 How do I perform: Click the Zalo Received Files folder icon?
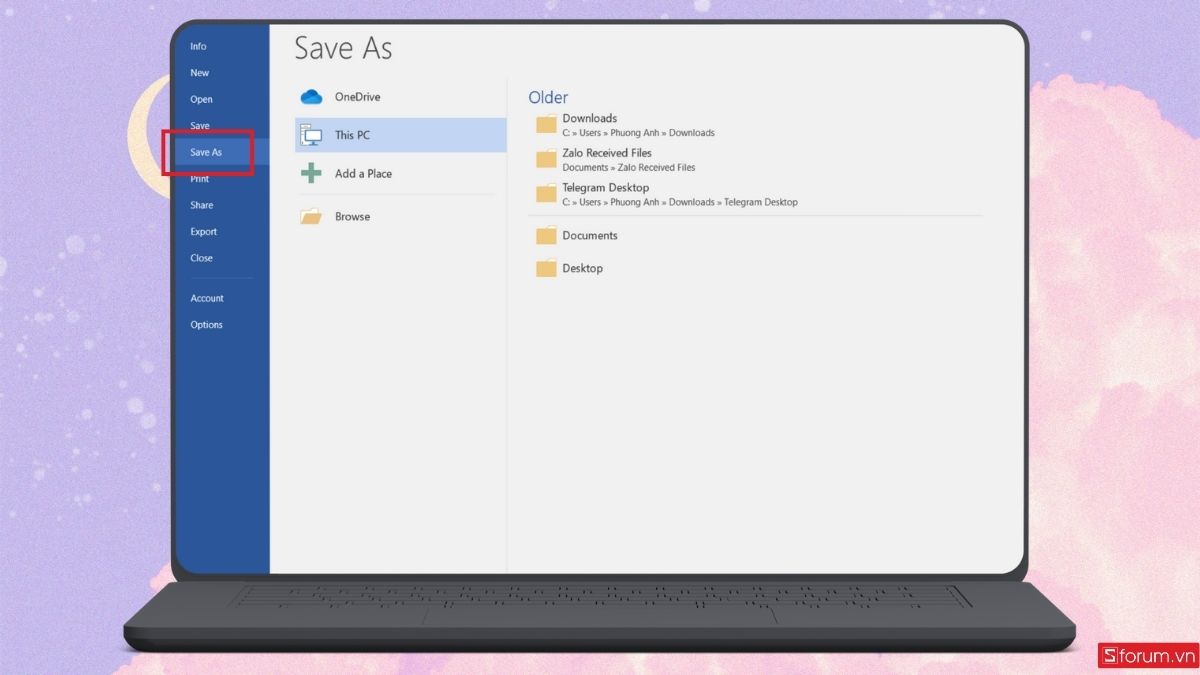pos(546,159)
